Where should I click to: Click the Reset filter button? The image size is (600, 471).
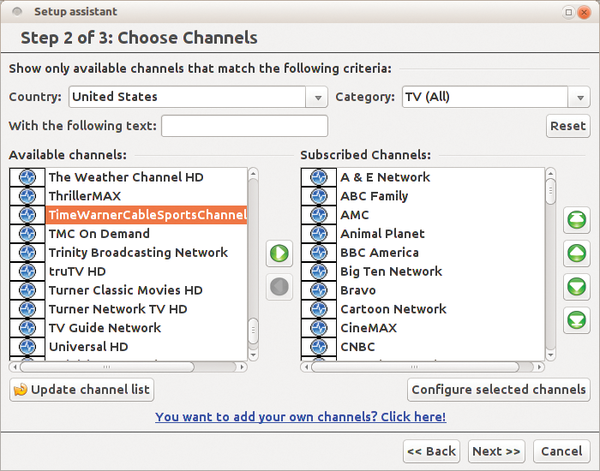coord(568,126)
